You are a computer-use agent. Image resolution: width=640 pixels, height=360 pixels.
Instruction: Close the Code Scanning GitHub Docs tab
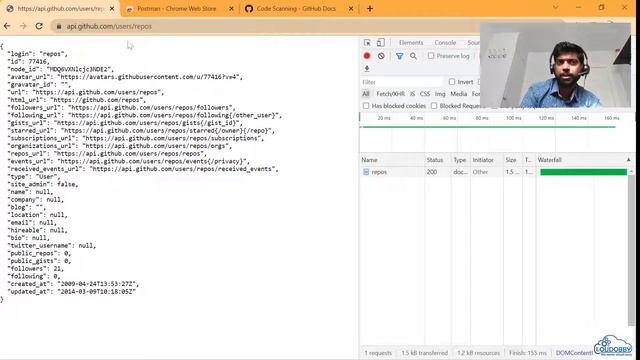(351, 9)
